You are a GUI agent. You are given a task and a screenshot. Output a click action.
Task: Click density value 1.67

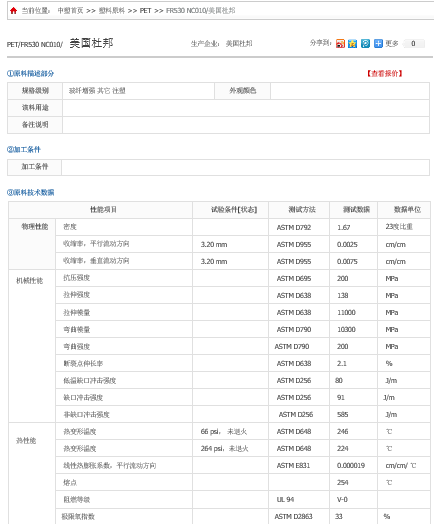point(343,228)
